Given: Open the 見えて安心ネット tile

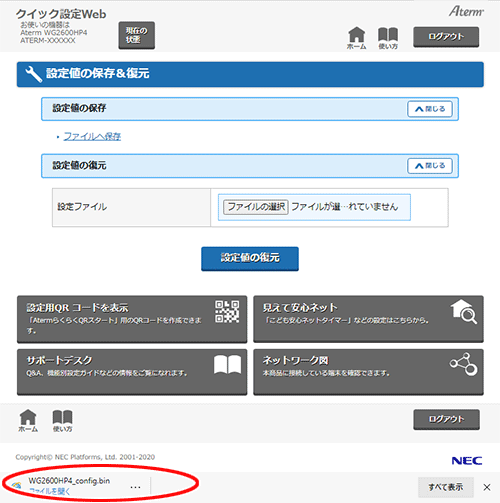Looking at the screenshot, I should tap(368, 319).
